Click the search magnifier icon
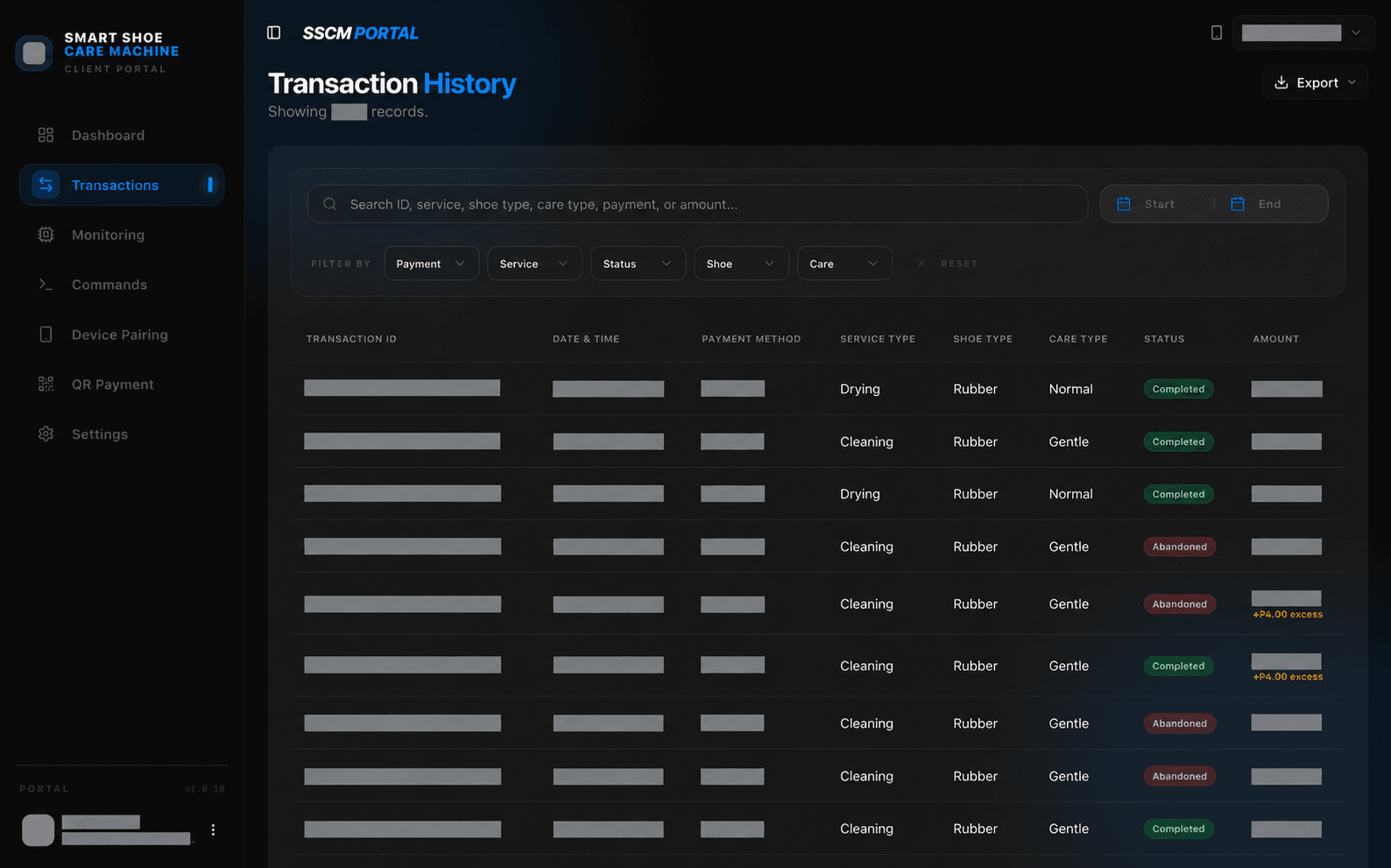The width and height of the screenshot is (1391, 868). tap(329, 204)
